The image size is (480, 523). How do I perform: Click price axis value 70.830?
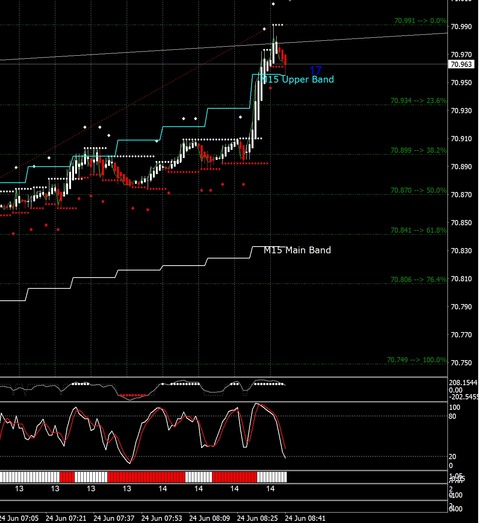click(461, 250)
